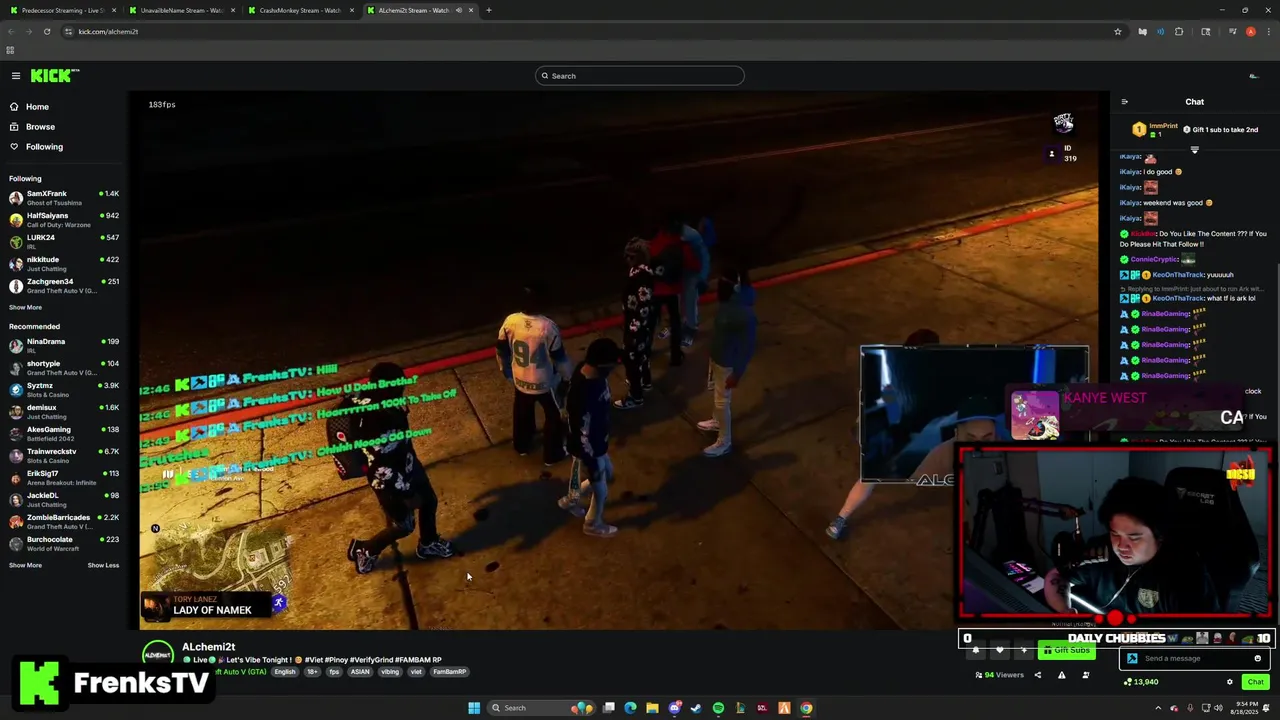Open nikkitude followed channel
Screen dimensions: 1280x720
[x=64, y=264]
